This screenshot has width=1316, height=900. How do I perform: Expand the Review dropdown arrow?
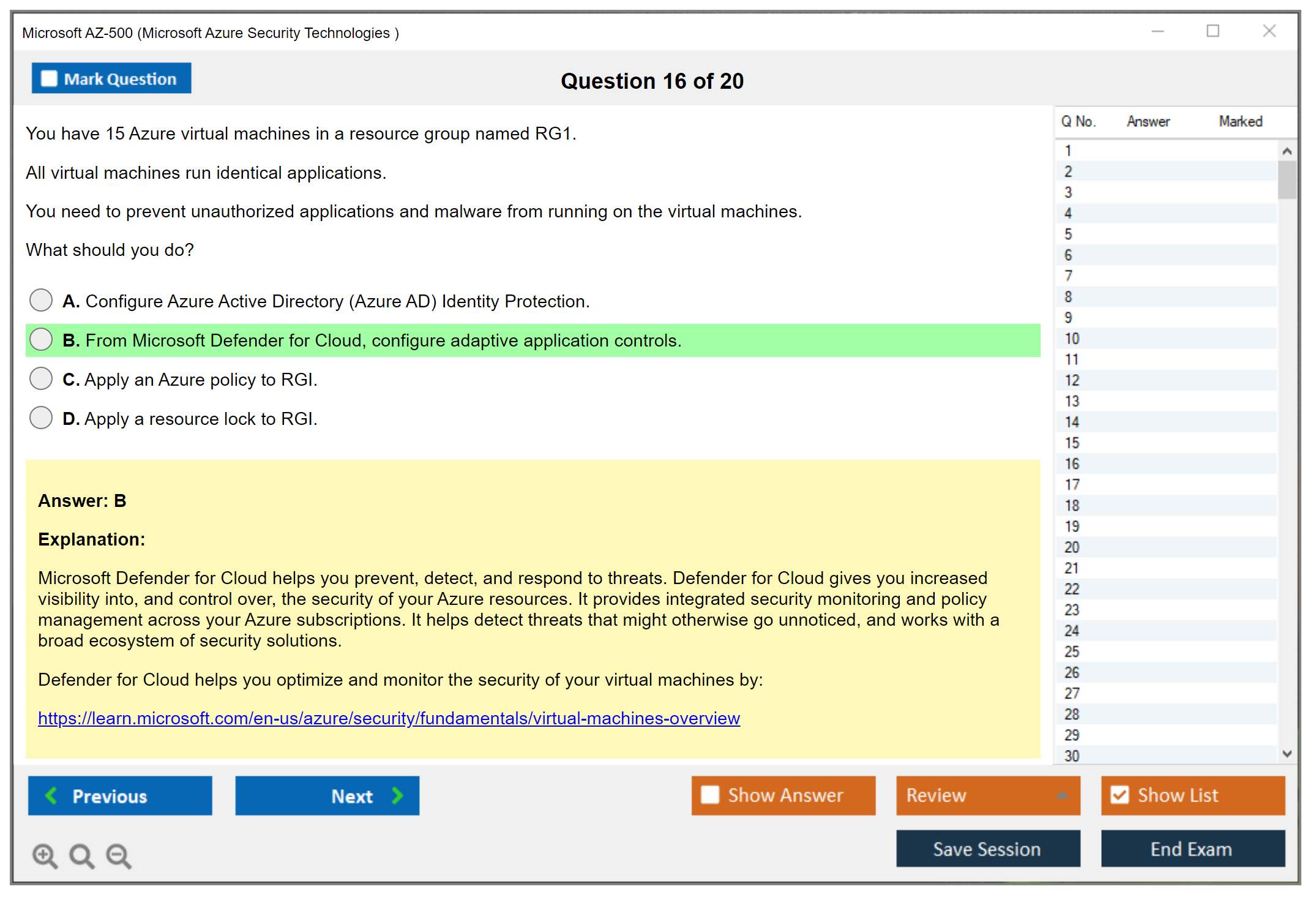[x=1062, y=795]
